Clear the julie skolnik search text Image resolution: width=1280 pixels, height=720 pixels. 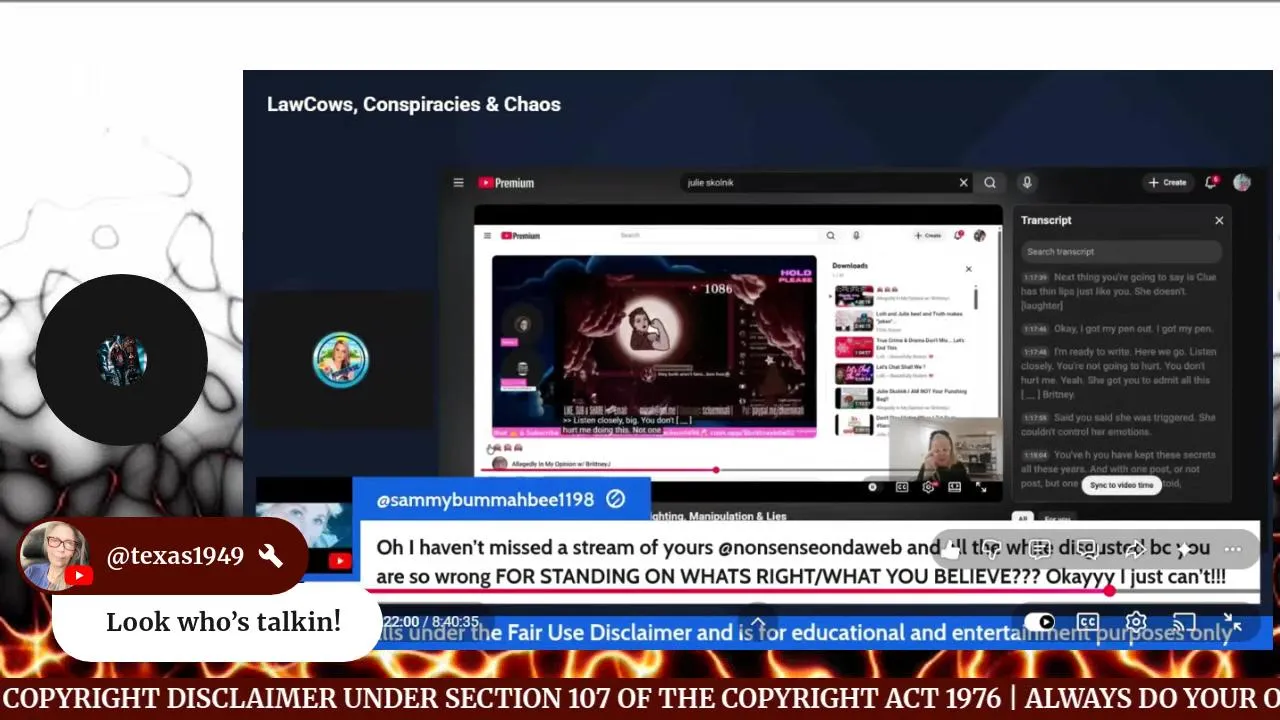click(x=963, y=183)
